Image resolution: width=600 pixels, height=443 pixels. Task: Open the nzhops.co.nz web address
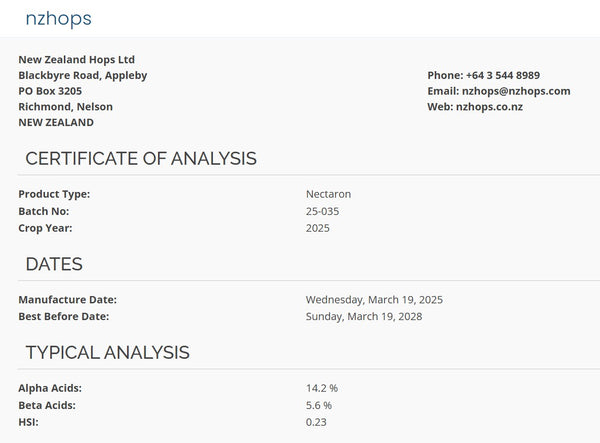489,107
